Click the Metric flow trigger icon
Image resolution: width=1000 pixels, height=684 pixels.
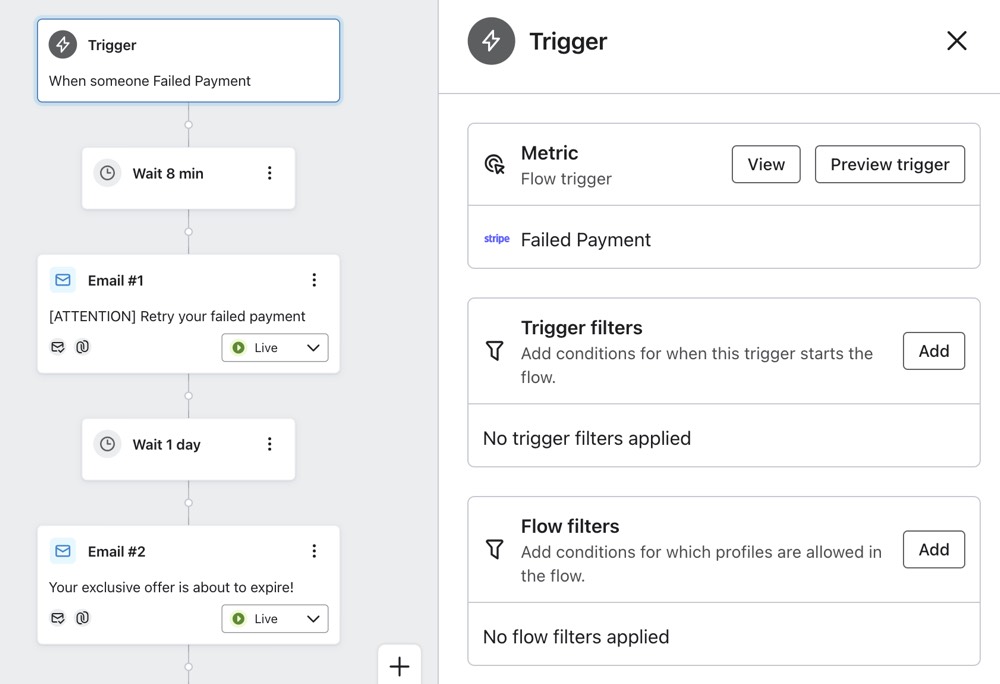click(494, 164)
